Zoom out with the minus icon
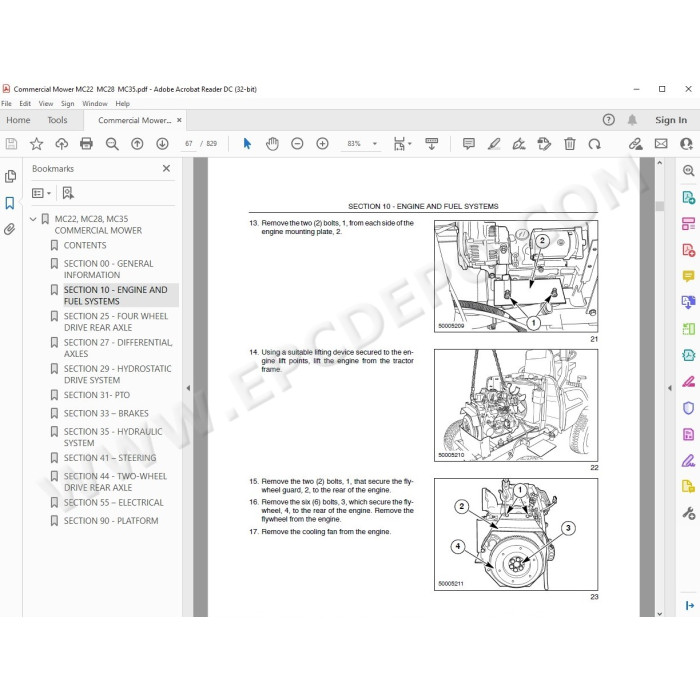The image size is (700, 700). (x=297, y=144)
